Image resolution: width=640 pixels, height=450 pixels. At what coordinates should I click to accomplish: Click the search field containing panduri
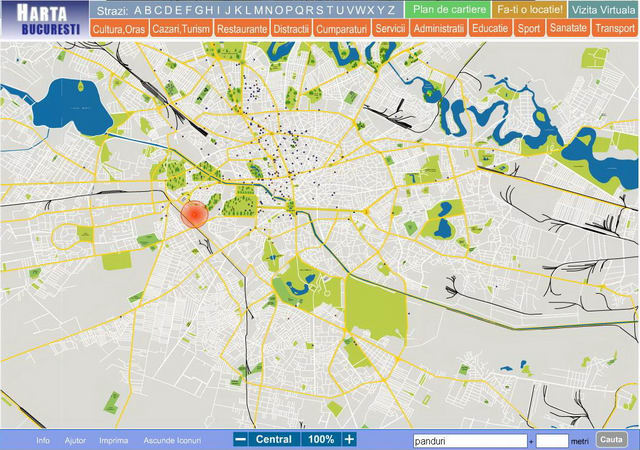(x=468, y=440)
